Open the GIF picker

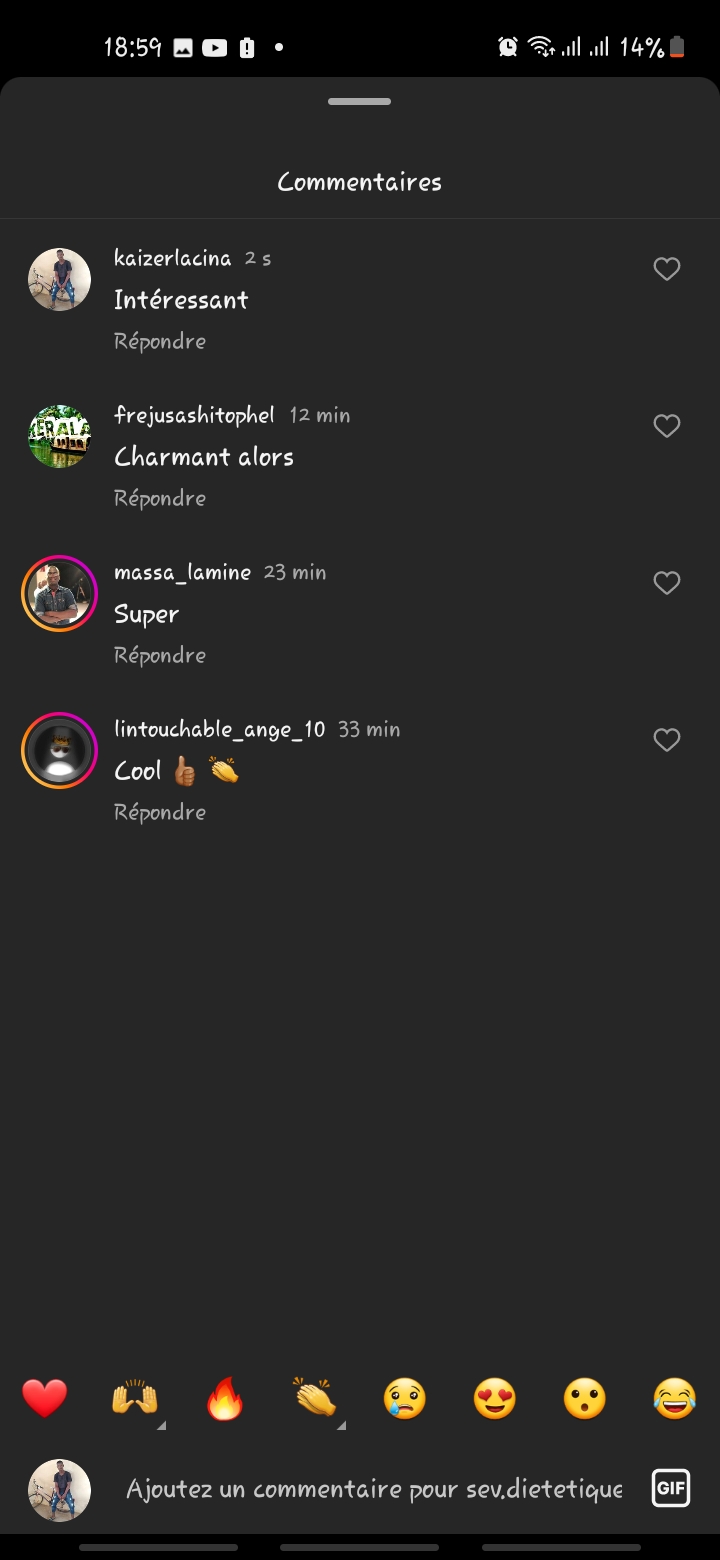670,1488
